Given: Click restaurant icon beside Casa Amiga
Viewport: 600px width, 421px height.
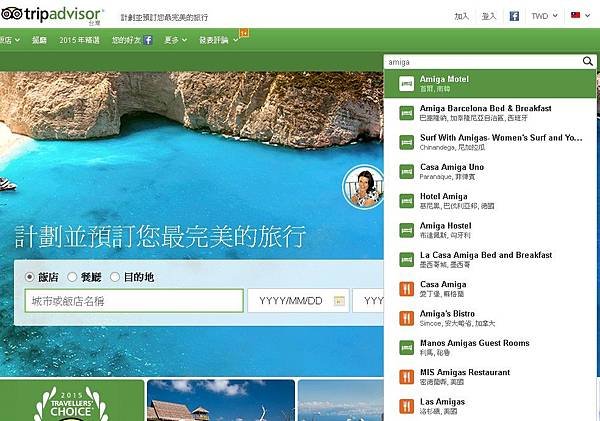Looking at the screenshot, I should [406, 289].
